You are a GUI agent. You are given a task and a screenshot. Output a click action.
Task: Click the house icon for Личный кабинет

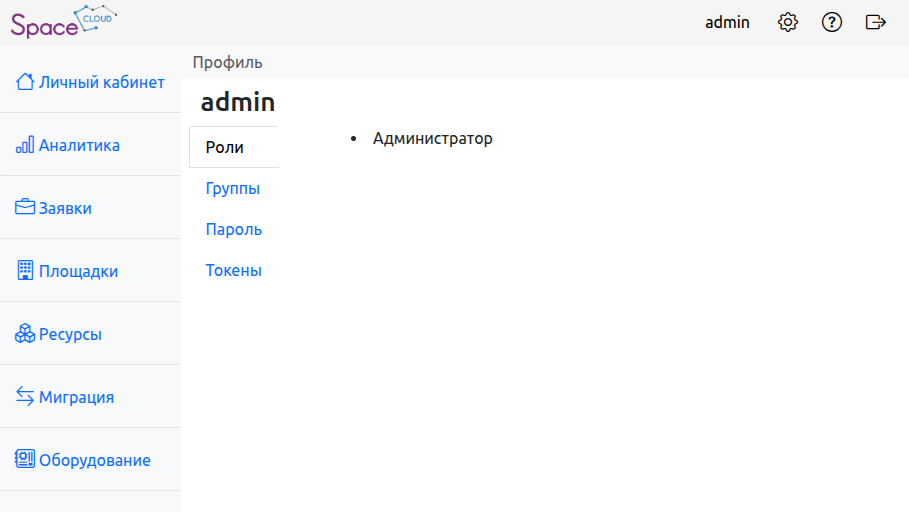[x=25, y=81]
